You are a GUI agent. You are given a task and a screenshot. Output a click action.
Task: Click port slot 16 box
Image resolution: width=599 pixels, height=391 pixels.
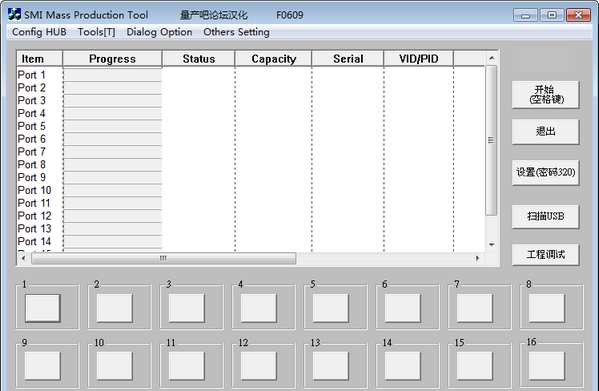click(x=547, y=366)
